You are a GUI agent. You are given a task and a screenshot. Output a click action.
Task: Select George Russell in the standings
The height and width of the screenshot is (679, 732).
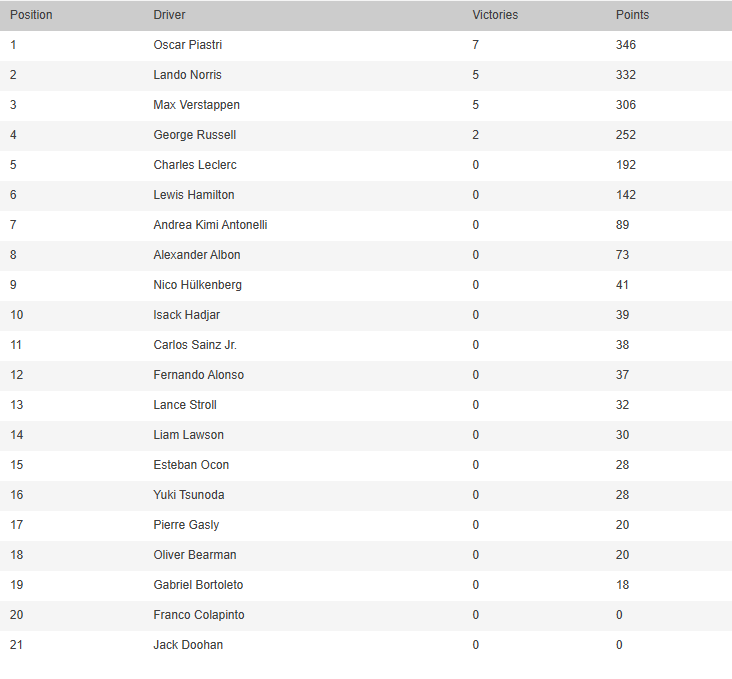point(194,135)
